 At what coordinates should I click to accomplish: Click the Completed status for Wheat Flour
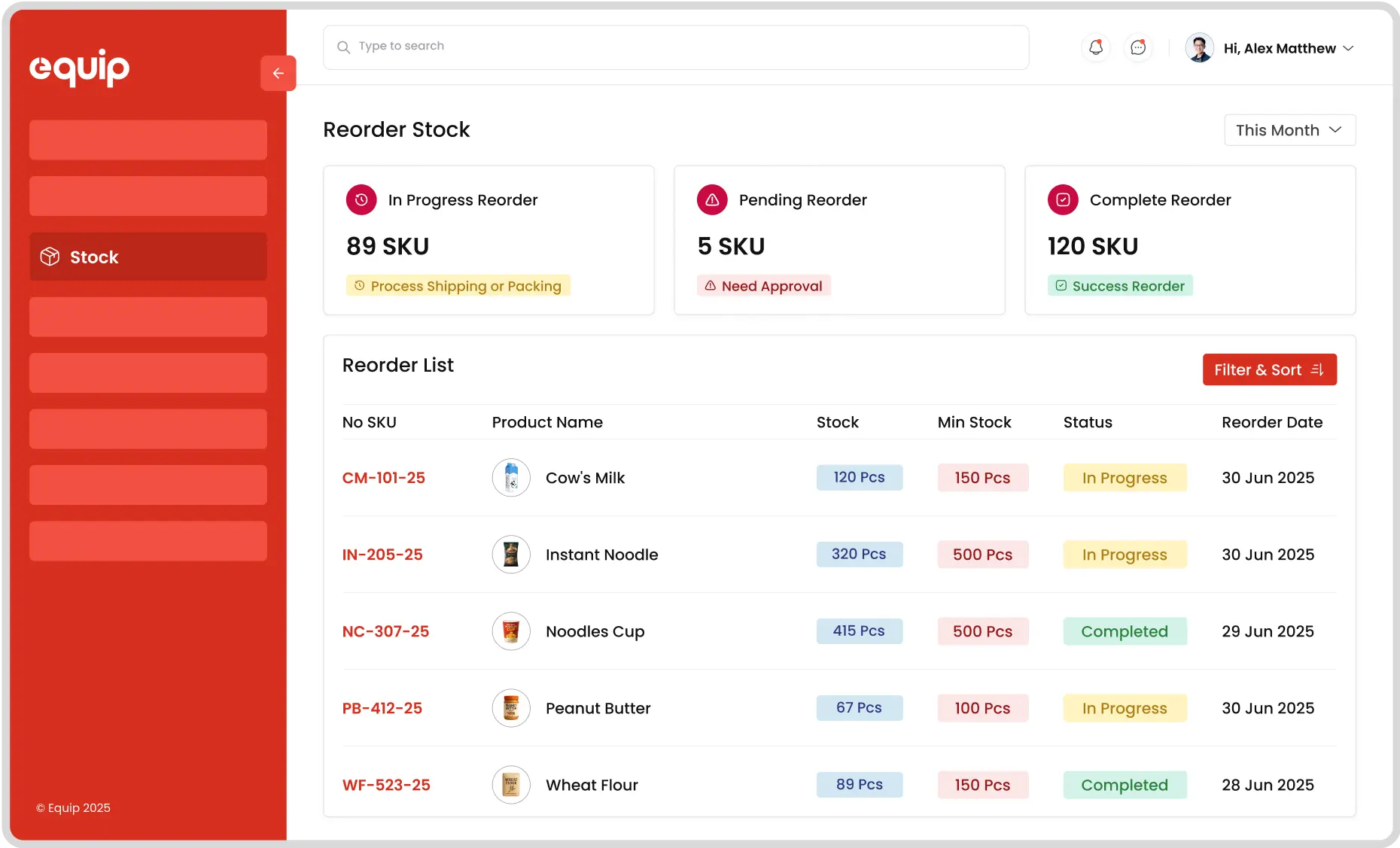click(x=1125, y=785)
